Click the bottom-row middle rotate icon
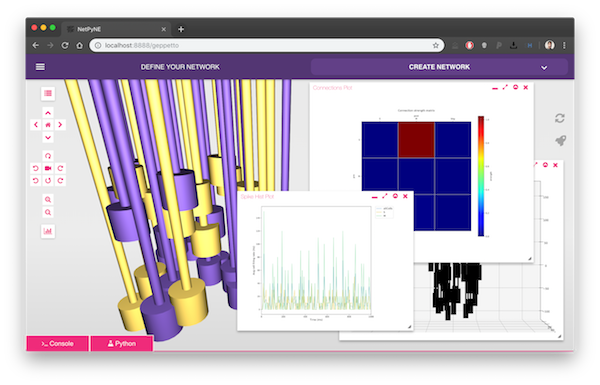Viewport: 600px width, 385px height. 48,181
